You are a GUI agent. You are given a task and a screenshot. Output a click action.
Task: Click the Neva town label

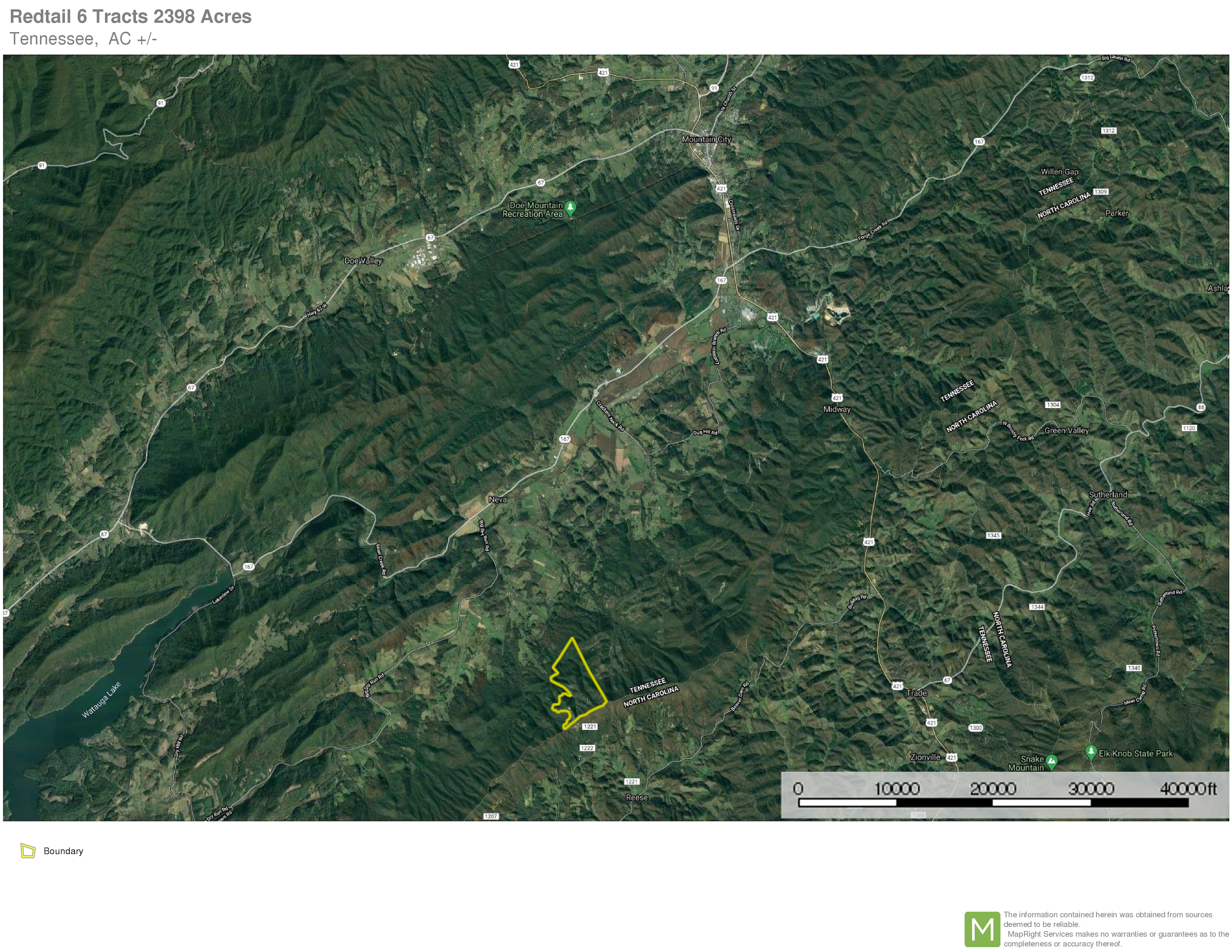coord(497,499)
